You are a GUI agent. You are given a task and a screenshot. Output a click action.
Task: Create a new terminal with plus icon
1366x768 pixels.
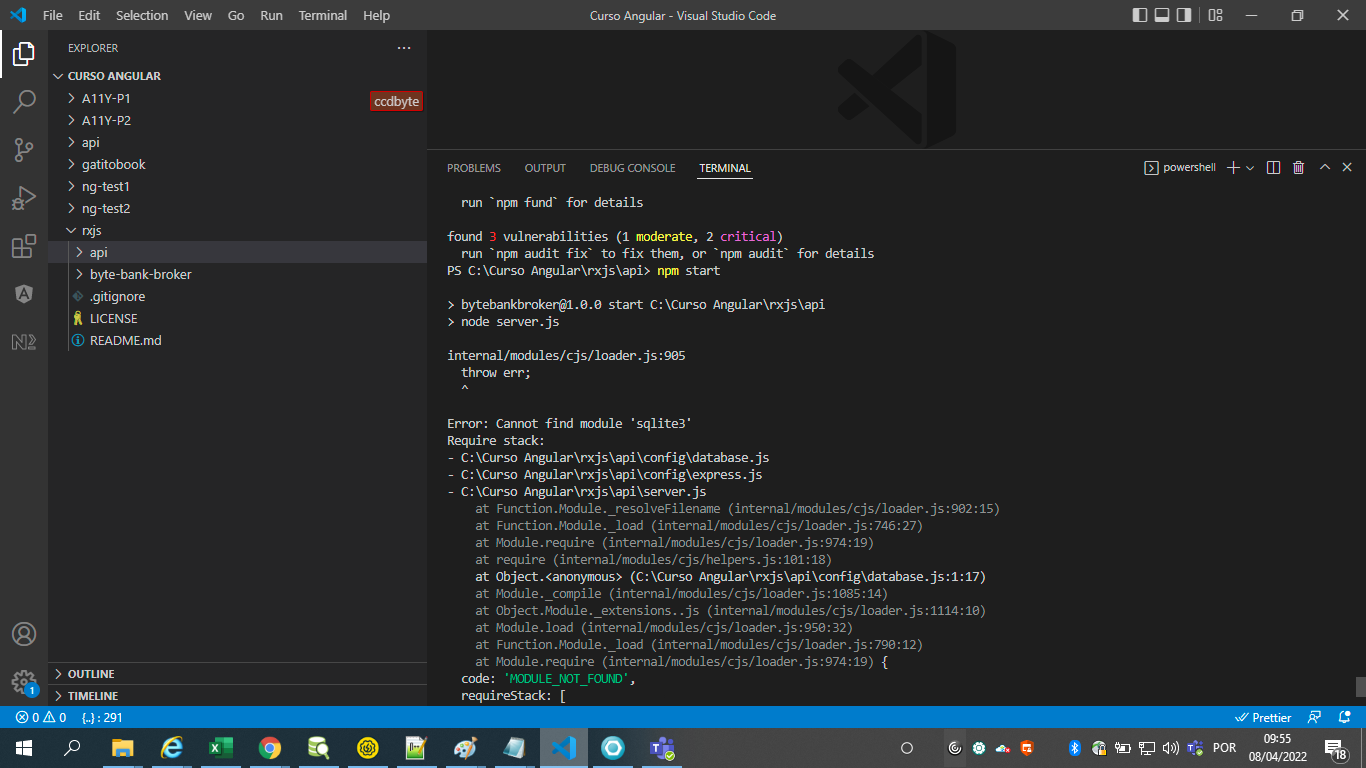coord(1234,168)
